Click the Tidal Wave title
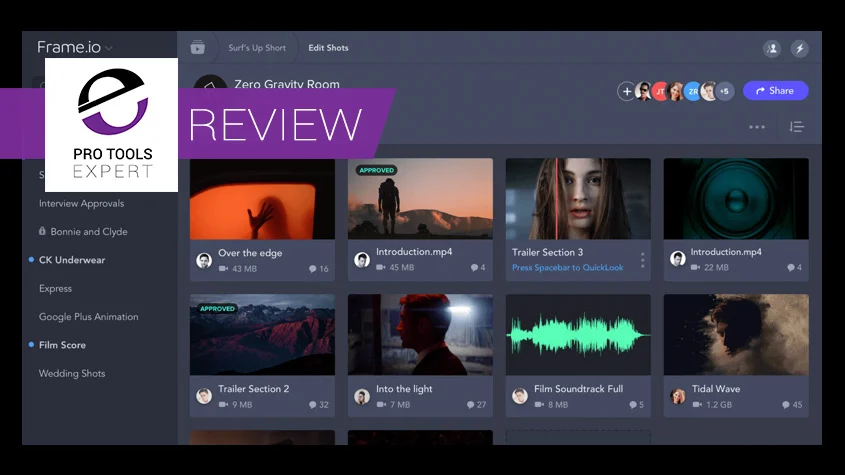 pos(716,389)
